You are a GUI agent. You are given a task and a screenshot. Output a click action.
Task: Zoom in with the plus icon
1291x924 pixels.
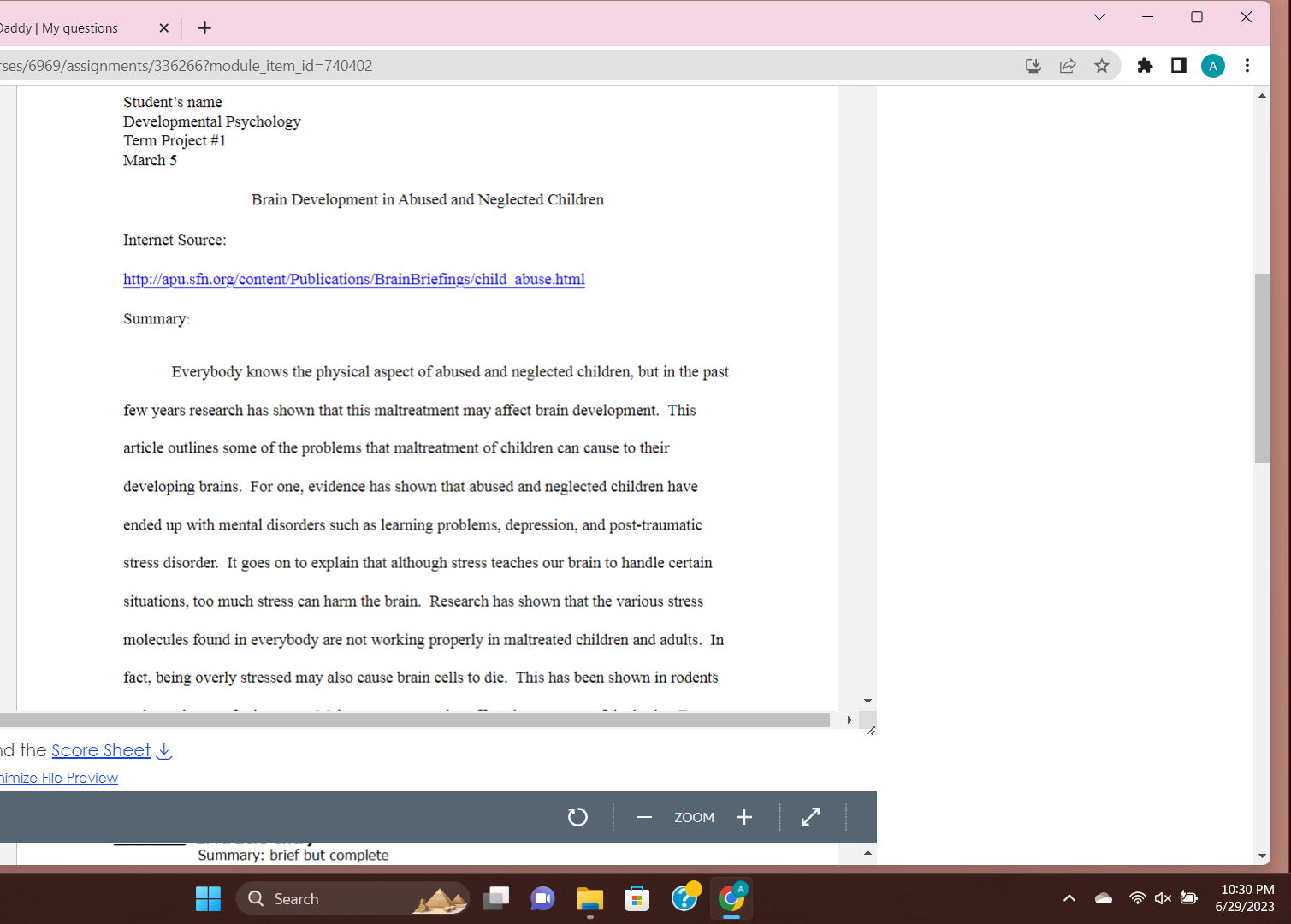(744, 817)
